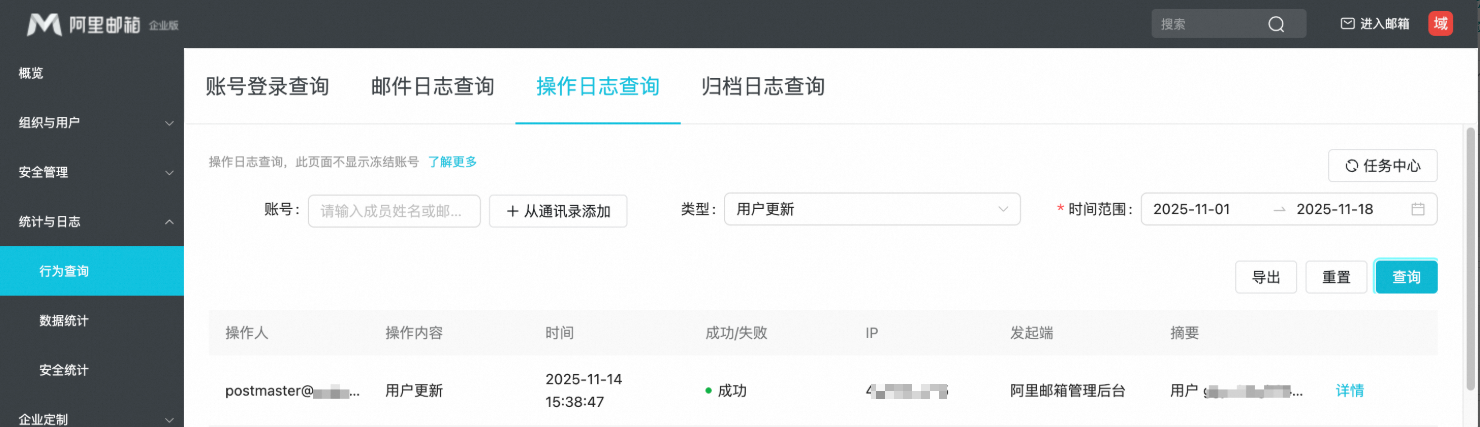The height and width of the screenshot is (427, 1480).
Task: Click the envelope icon for entering the mailbox
Action: pyautogui.click(x=1347, y=24)
